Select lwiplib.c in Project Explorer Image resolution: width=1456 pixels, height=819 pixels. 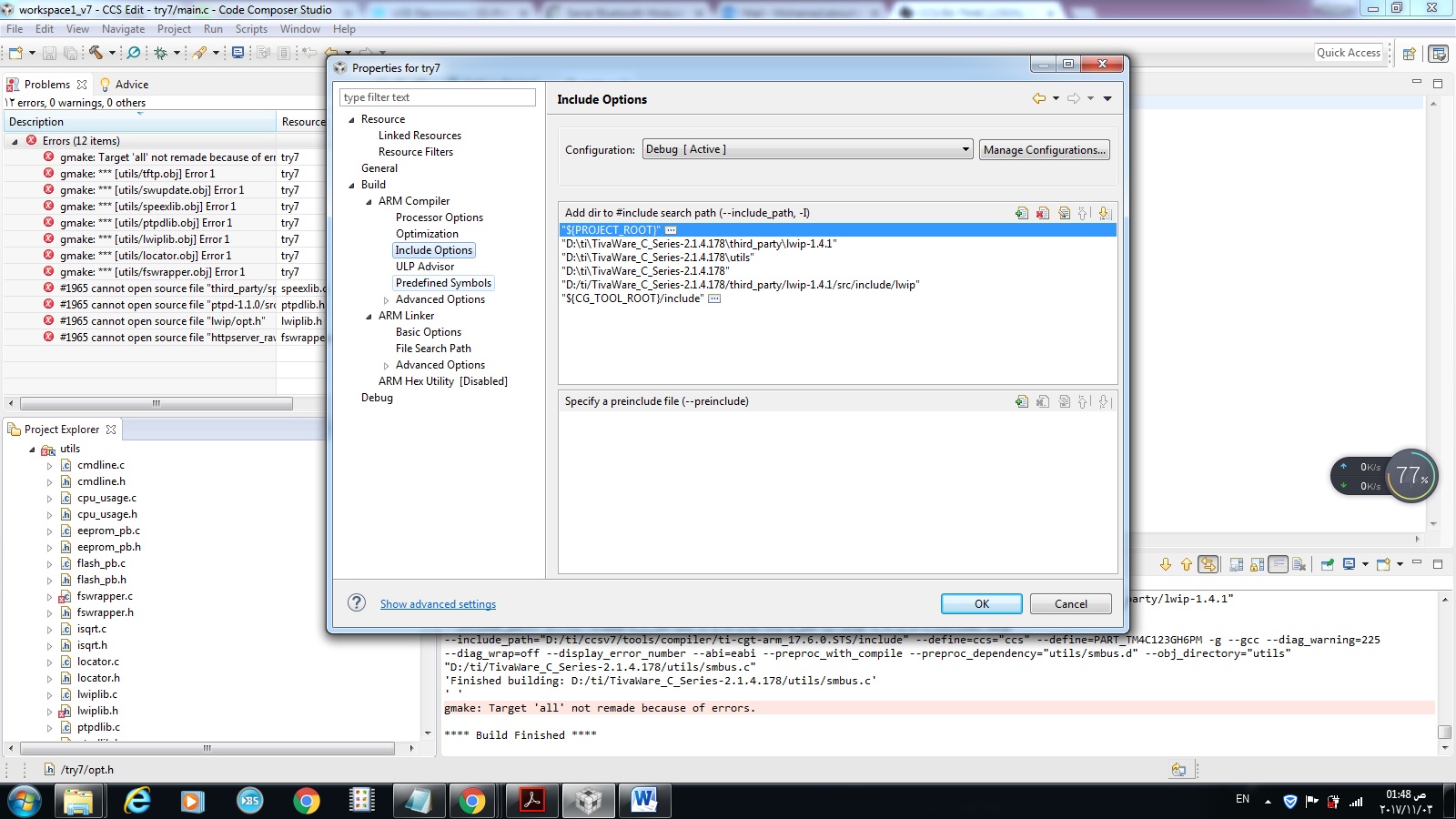tap(97, 694)
